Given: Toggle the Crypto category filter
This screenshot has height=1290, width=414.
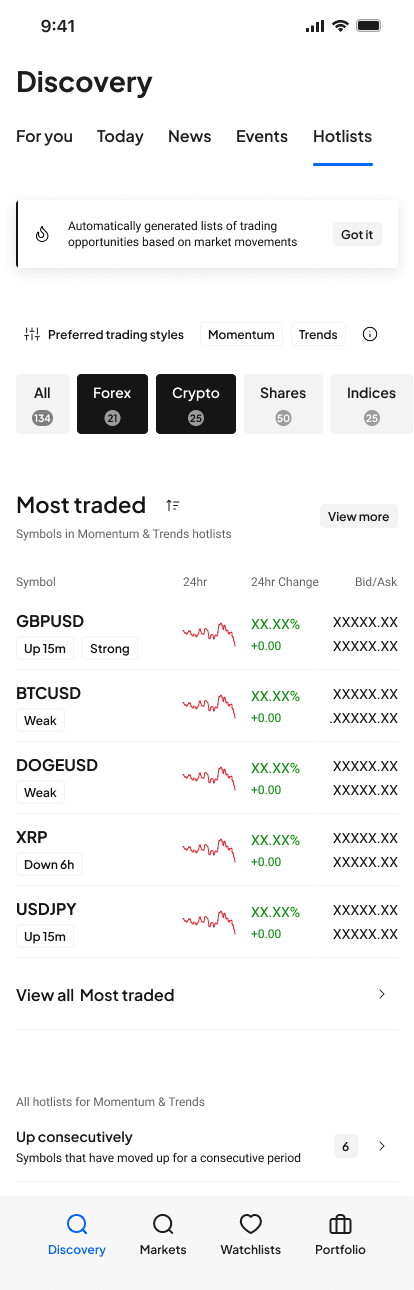Looking at the screenshot, I should pos(196,404).
